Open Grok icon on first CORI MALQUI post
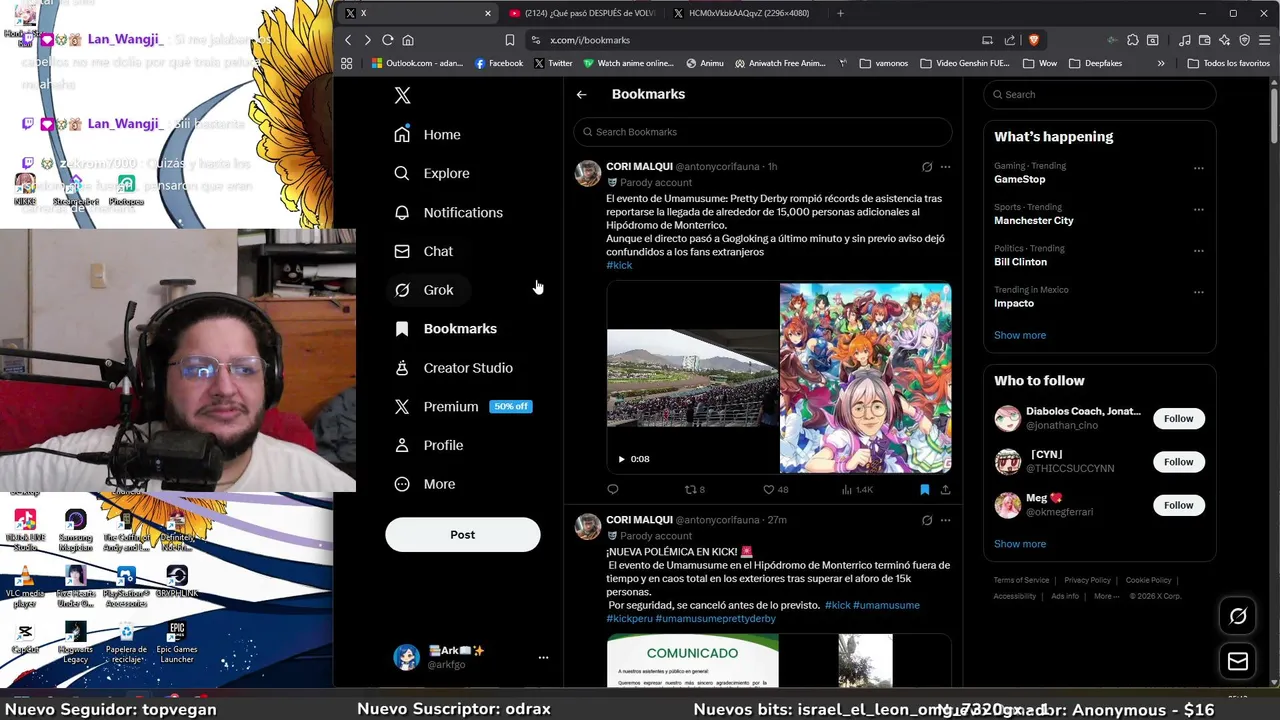The image size is (1280, 720). 927,167
